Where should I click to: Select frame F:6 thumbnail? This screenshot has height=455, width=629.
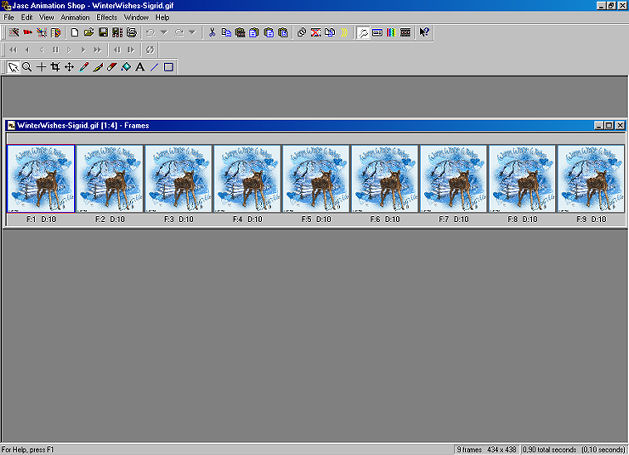[x=385, y=179]
